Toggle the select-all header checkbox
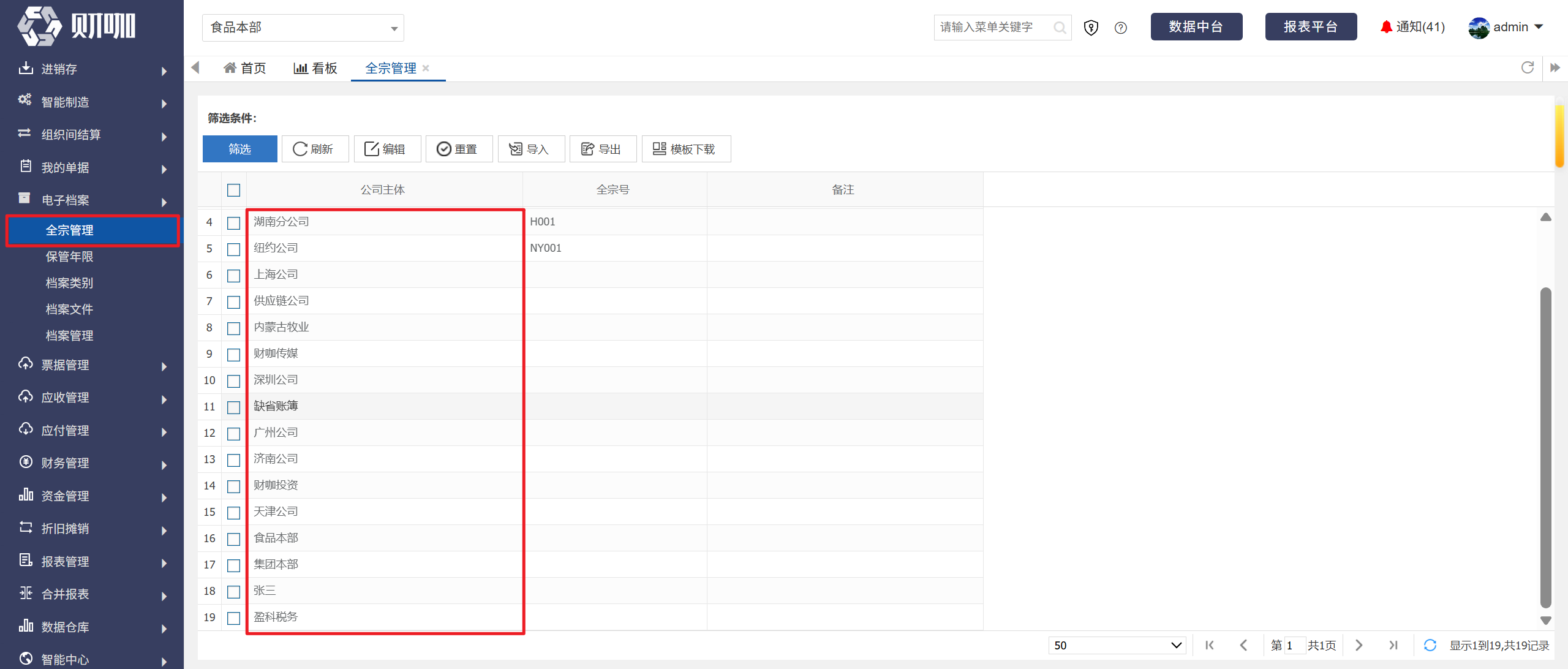This screenshot has height=669, width=1568. (233, 190)
